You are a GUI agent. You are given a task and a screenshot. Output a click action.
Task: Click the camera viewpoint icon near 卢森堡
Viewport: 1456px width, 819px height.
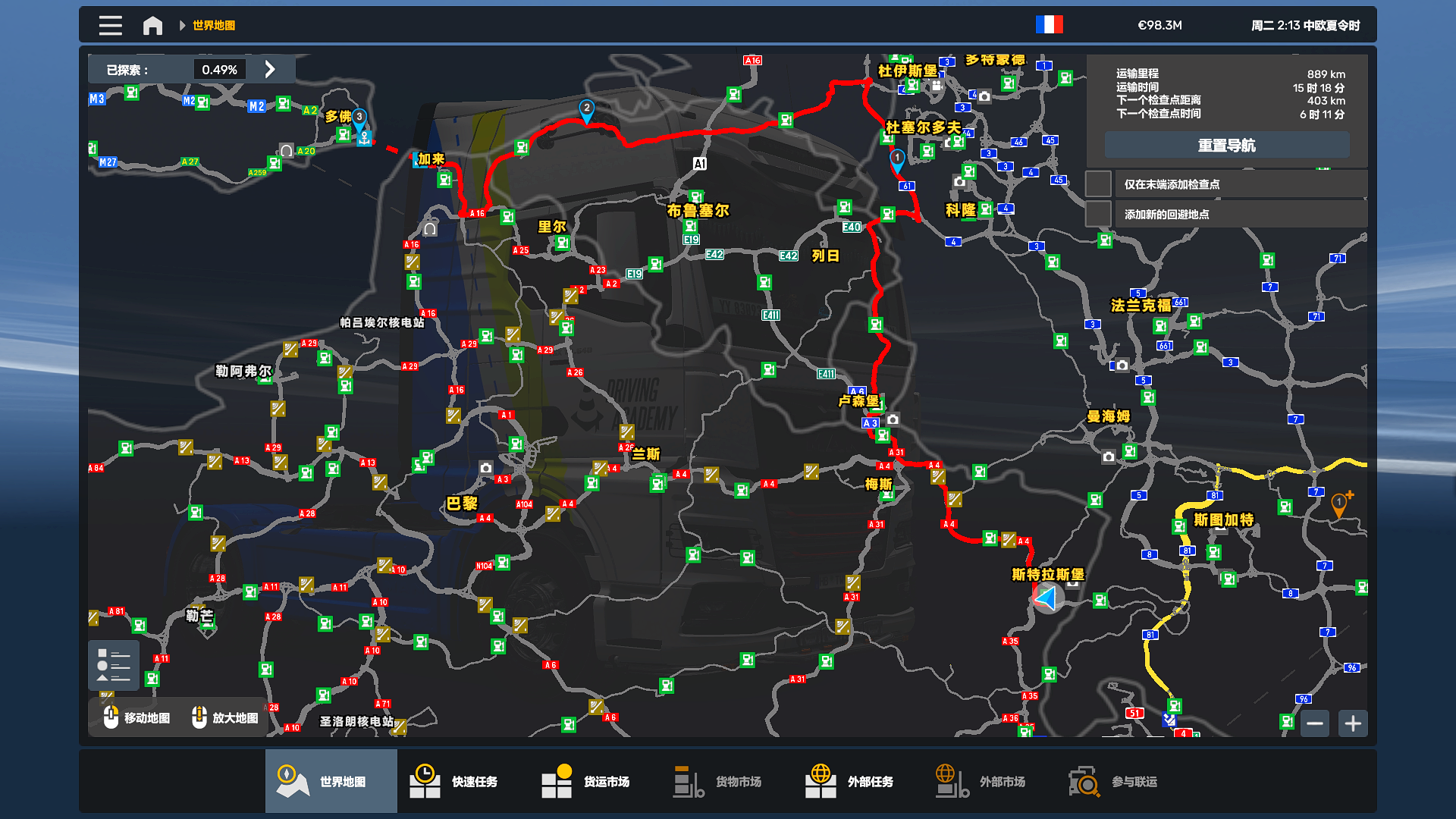893,419
